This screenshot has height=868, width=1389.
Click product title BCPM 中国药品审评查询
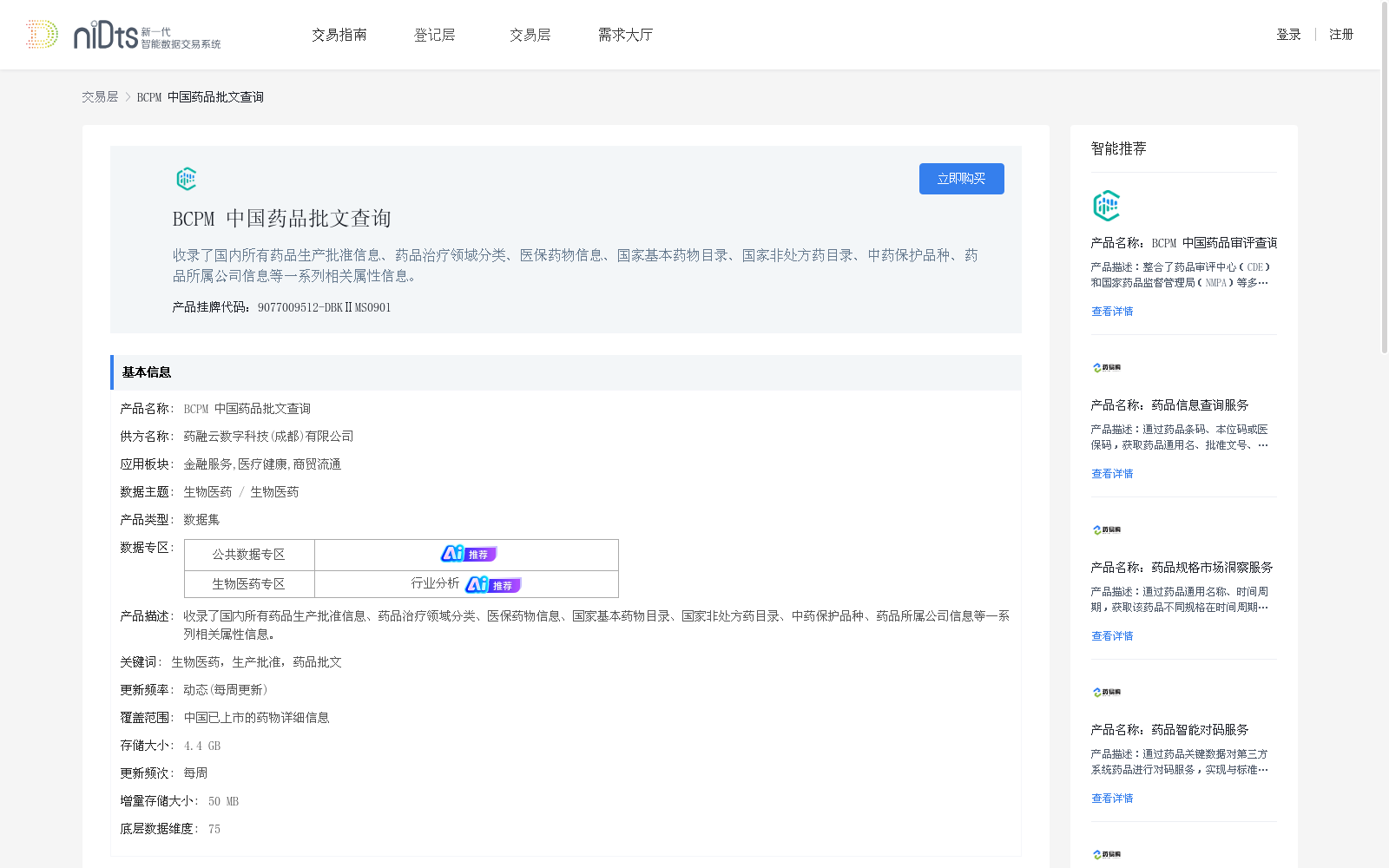(x=1215, y=243)
